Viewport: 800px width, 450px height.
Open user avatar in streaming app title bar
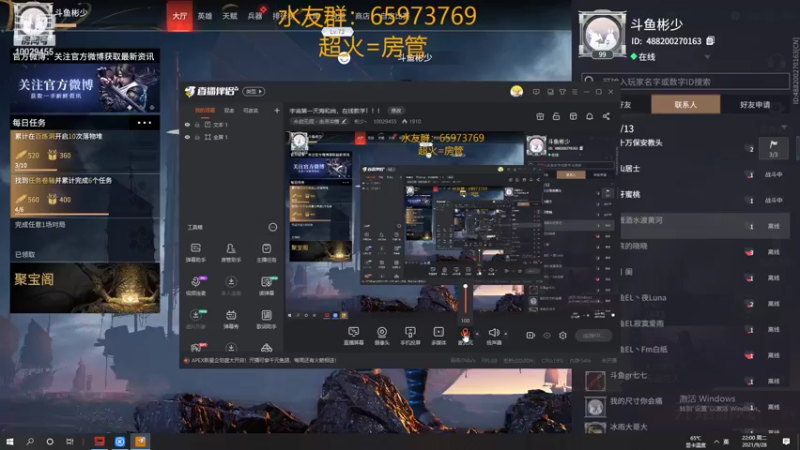tap(516, 91)
